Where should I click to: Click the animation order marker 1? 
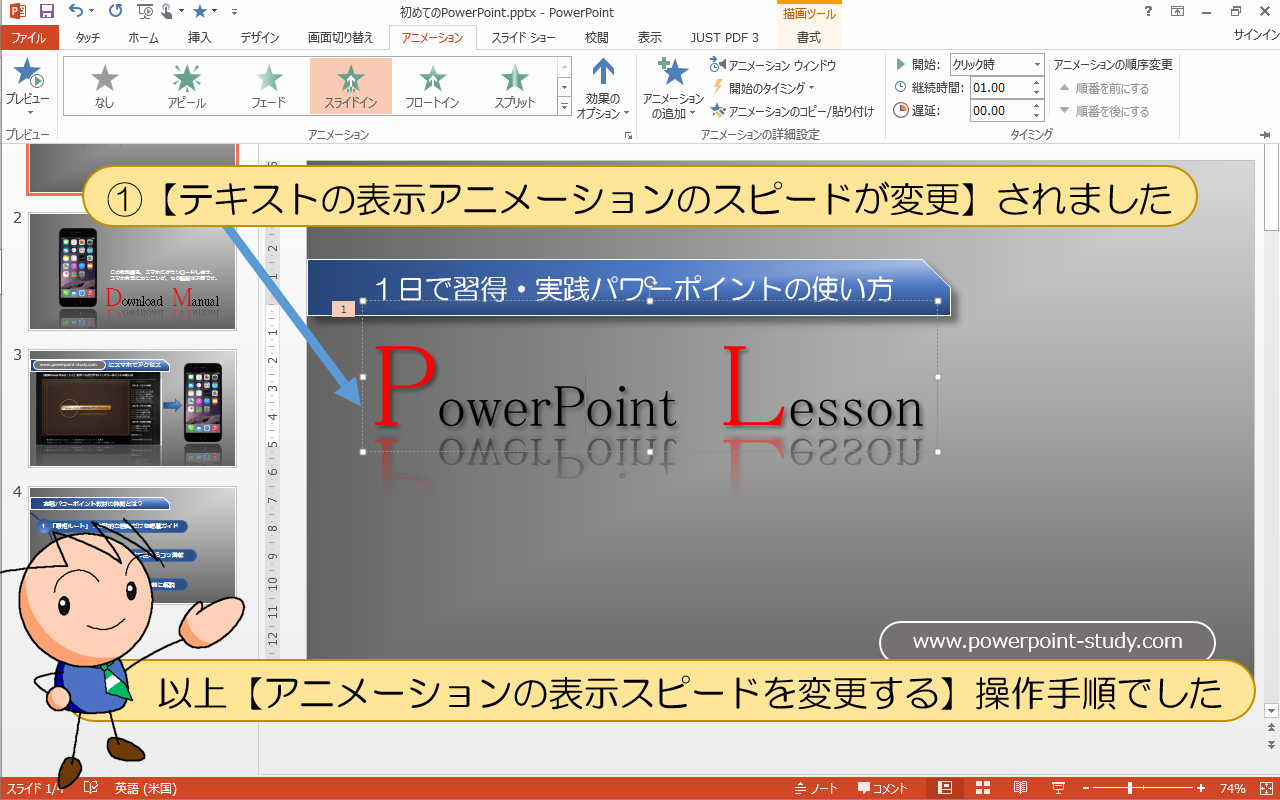tap(343, 309)
